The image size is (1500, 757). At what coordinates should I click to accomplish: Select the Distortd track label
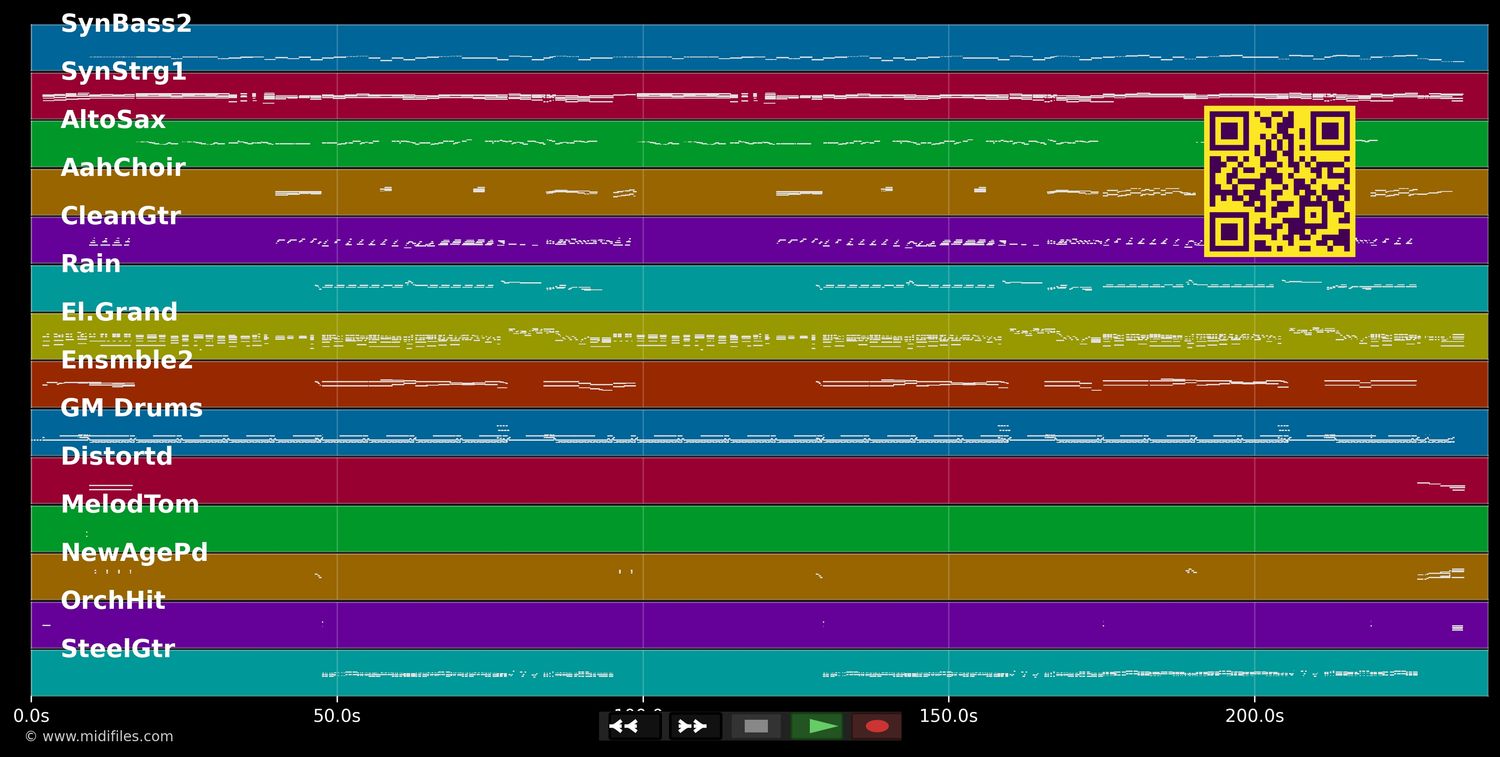pyautogui.click(x=116, y=456)
